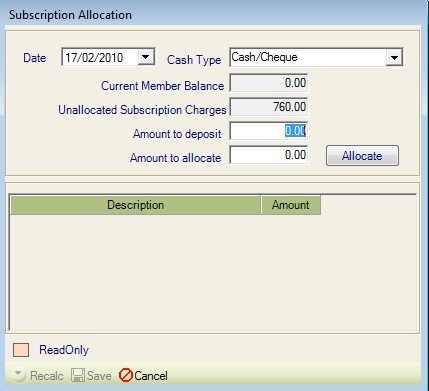Click the Save label in bottom toolbar
Image resolution: width=429 pixels, height=391 pixels.
[99, 376]
